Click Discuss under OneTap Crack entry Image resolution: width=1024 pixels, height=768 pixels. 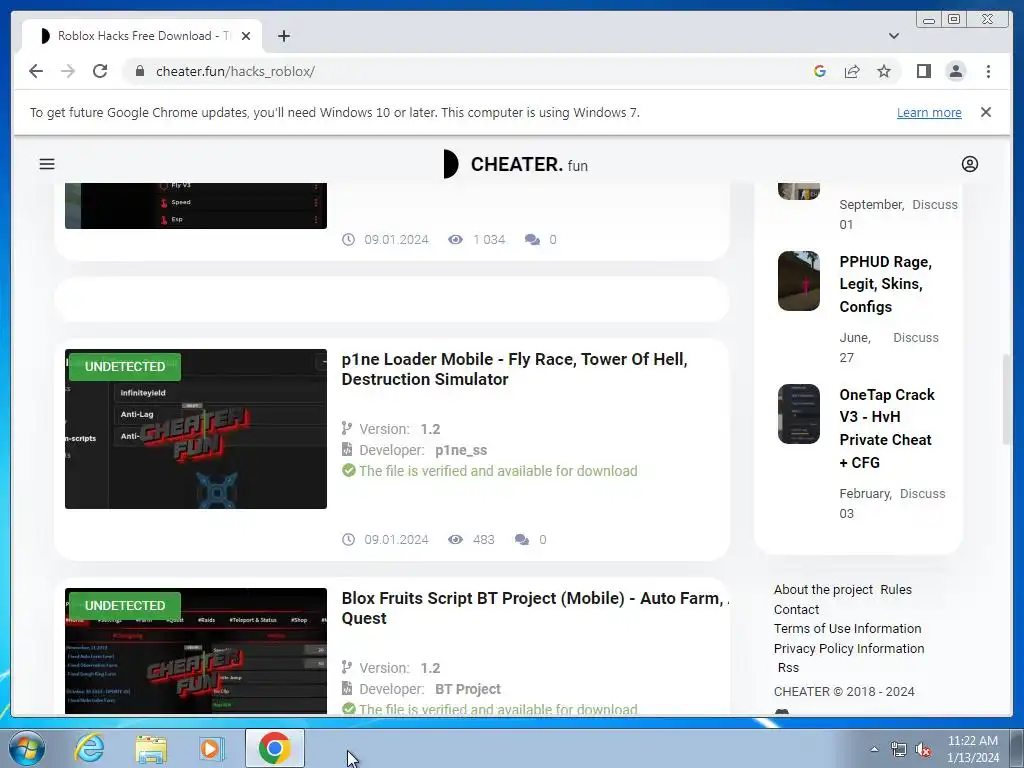click(922, 494)
